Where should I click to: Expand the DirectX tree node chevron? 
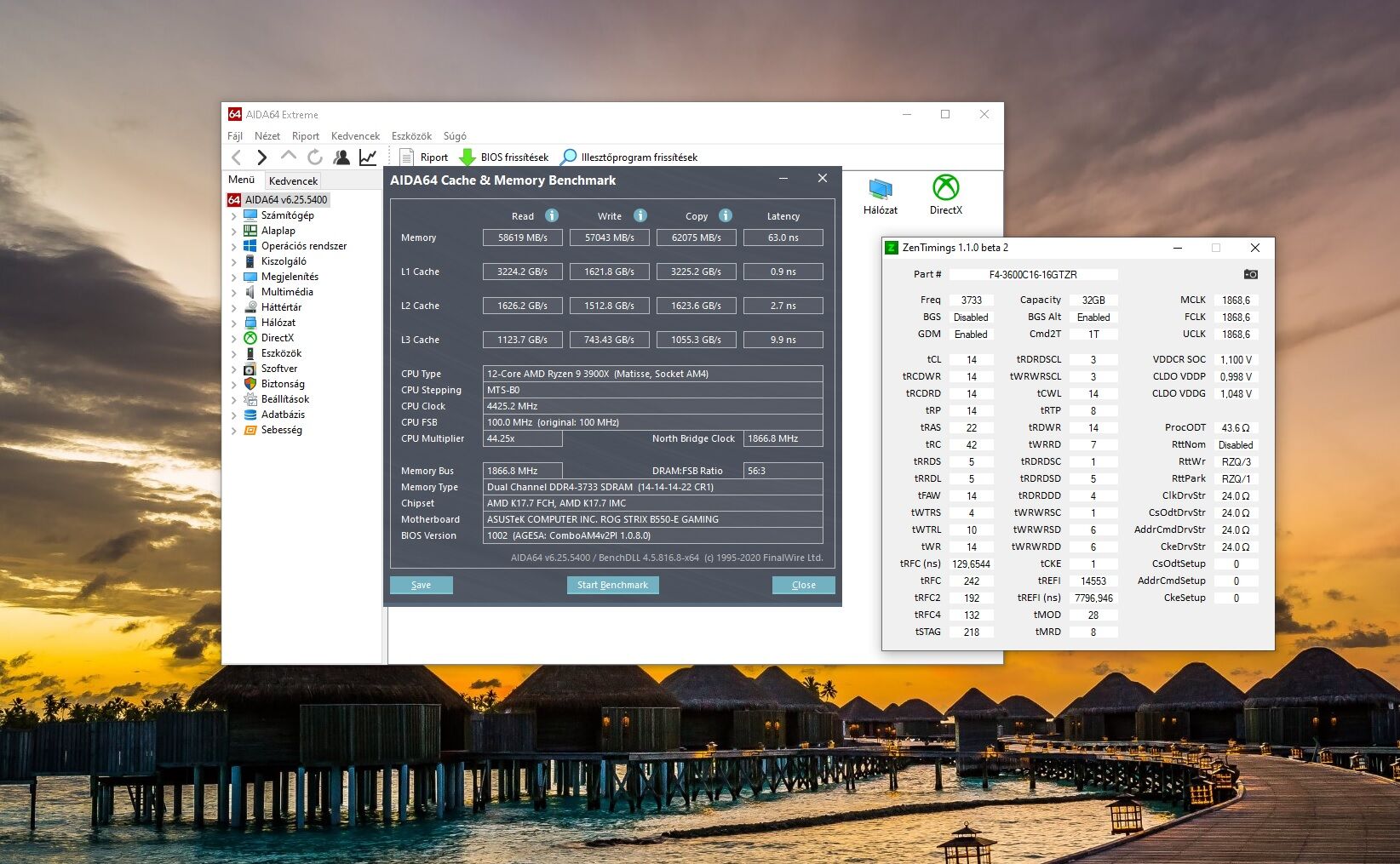coord(234,339)
